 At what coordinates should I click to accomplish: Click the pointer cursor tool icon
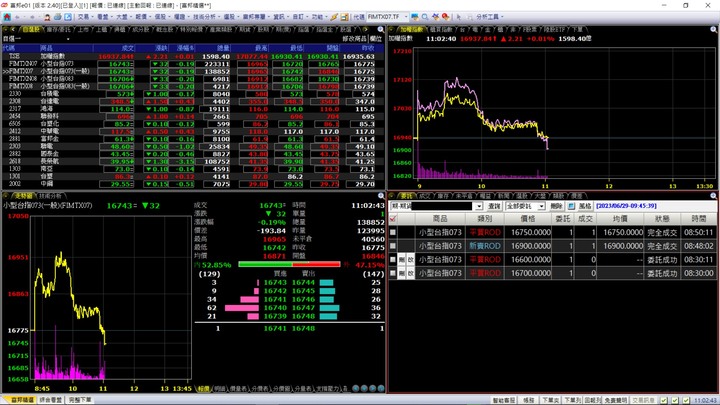tap(459, 17)
